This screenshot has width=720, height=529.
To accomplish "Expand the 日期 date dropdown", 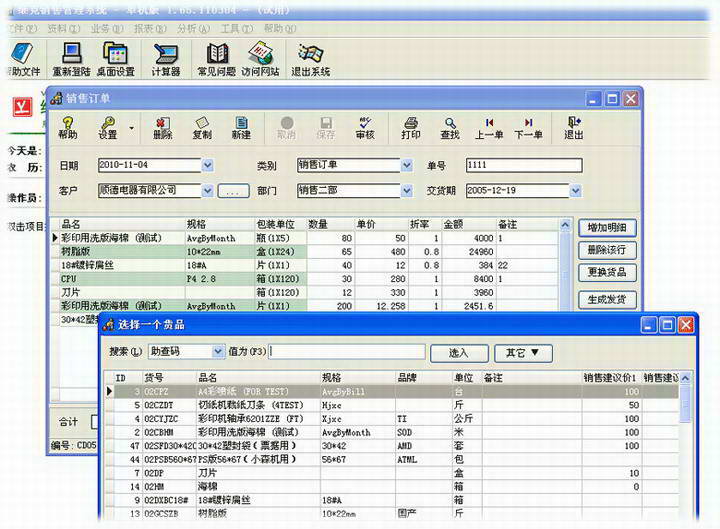I will click(208, 165).
